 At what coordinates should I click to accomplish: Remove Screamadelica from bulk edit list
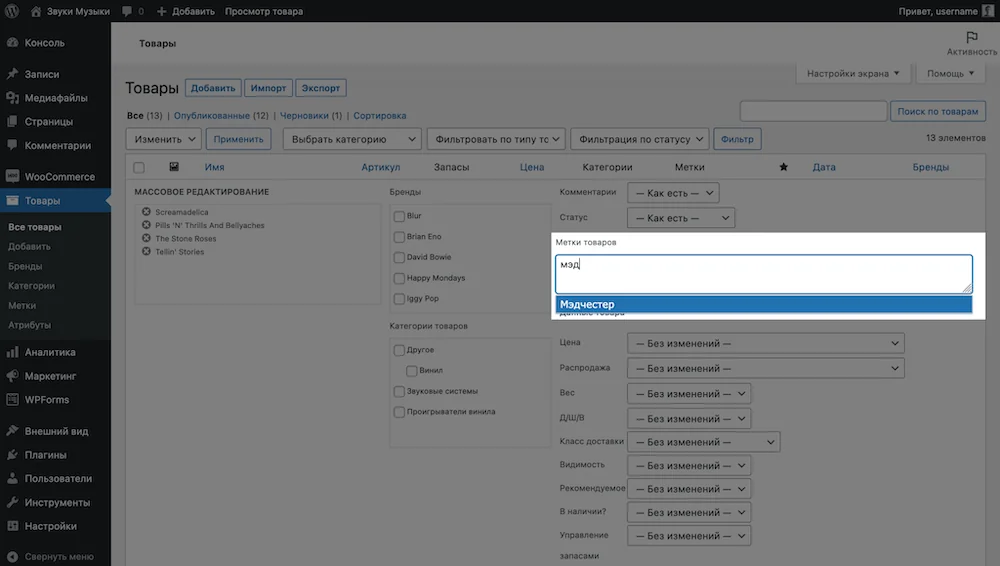146,212
